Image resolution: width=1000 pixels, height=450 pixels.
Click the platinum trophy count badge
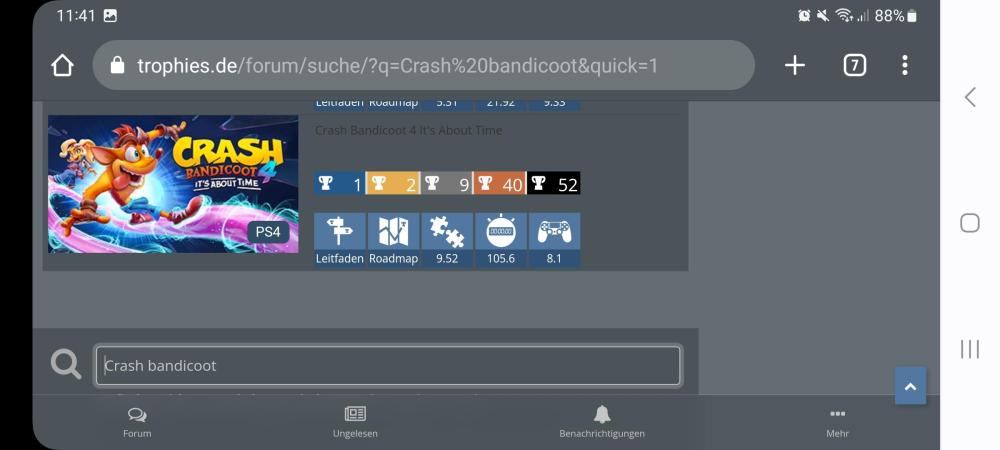(x=339, y=184)
